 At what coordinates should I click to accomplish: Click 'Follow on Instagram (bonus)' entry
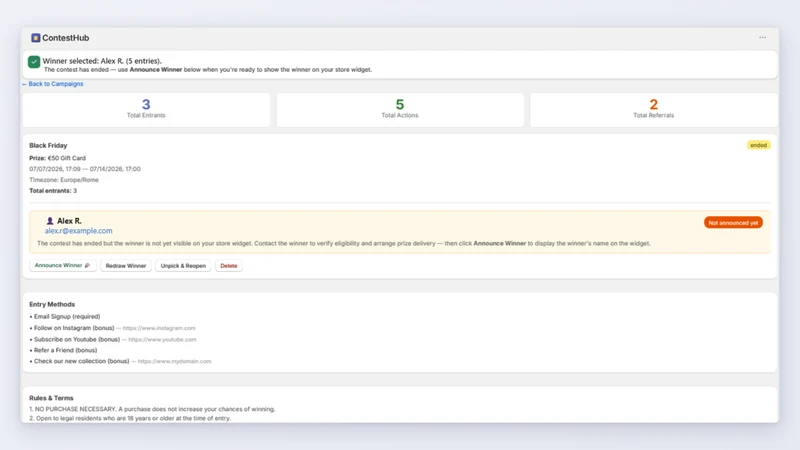[x=74, y=328]
